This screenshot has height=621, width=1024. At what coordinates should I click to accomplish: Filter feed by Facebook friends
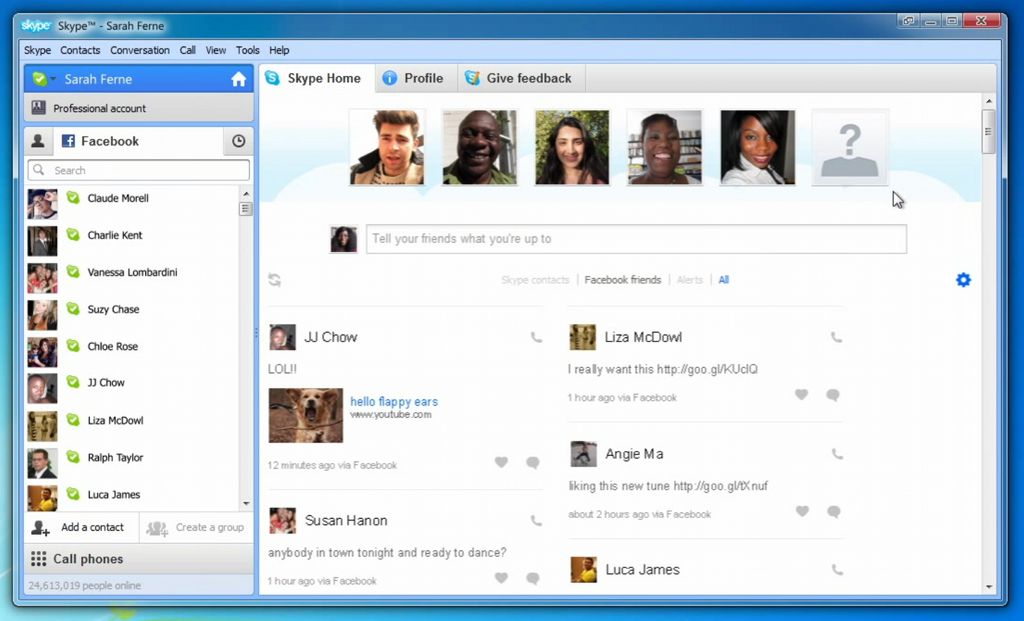click(622, 280)
